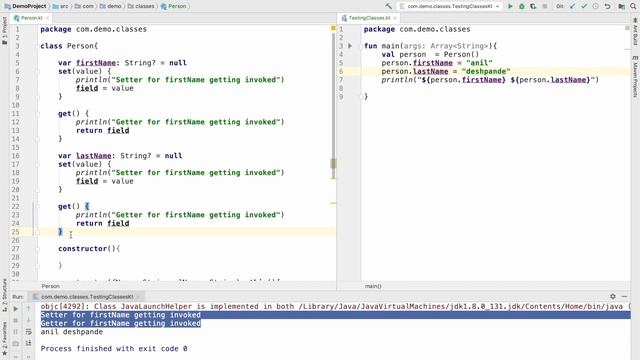Click the 'firstName' property declaration on line 5
Viewport: 640px width, 360px height.
pos(96,63)
